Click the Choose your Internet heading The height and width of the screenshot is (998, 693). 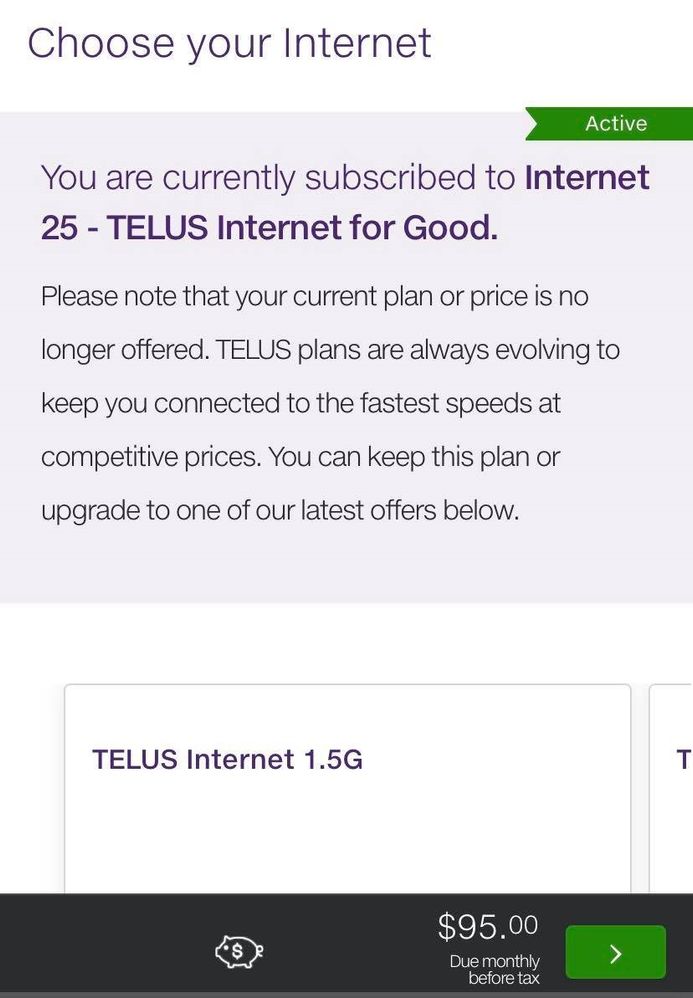pos(229,43)
